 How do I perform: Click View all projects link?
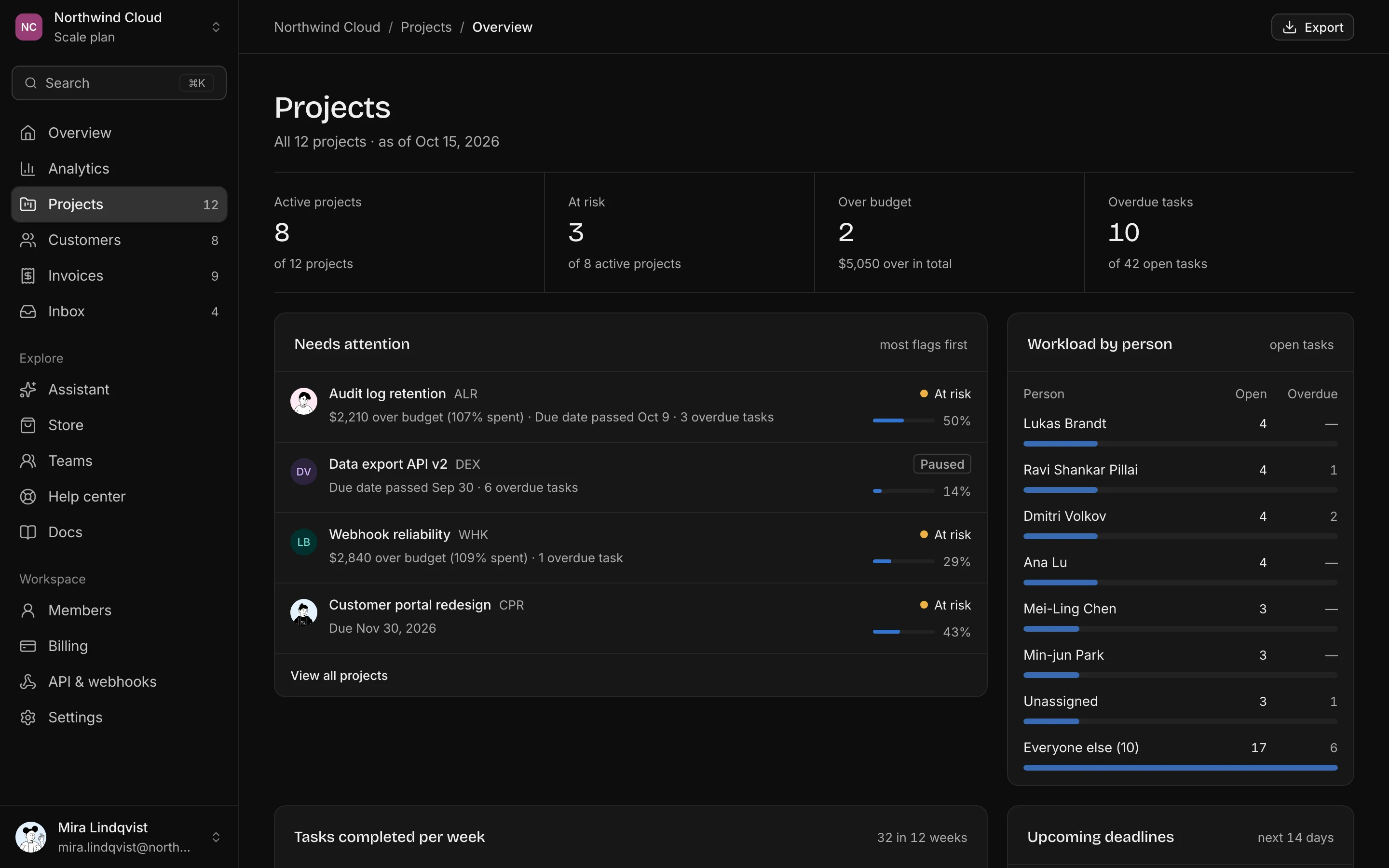(339, 675)
